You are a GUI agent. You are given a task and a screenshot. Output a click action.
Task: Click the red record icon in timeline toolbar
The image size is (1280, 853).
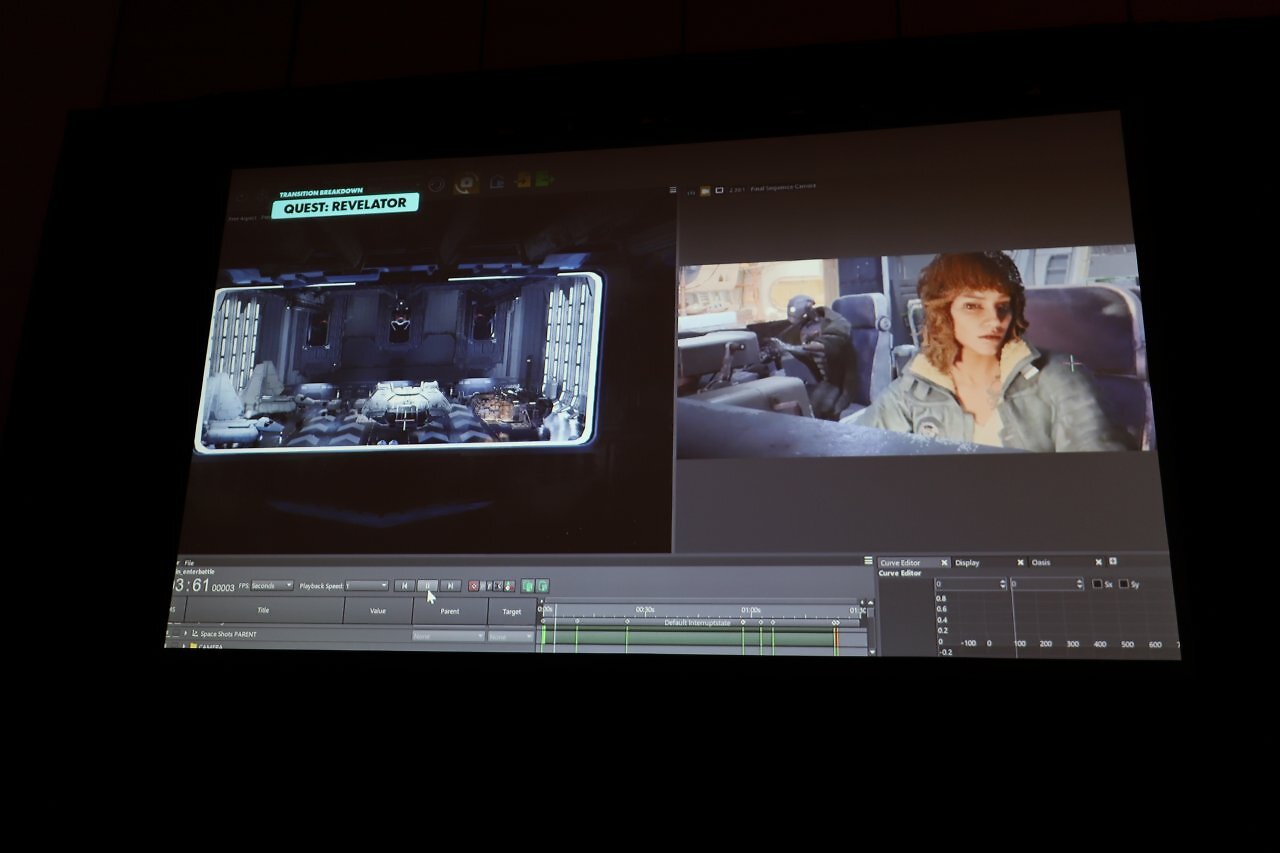(x=474, y=586)
